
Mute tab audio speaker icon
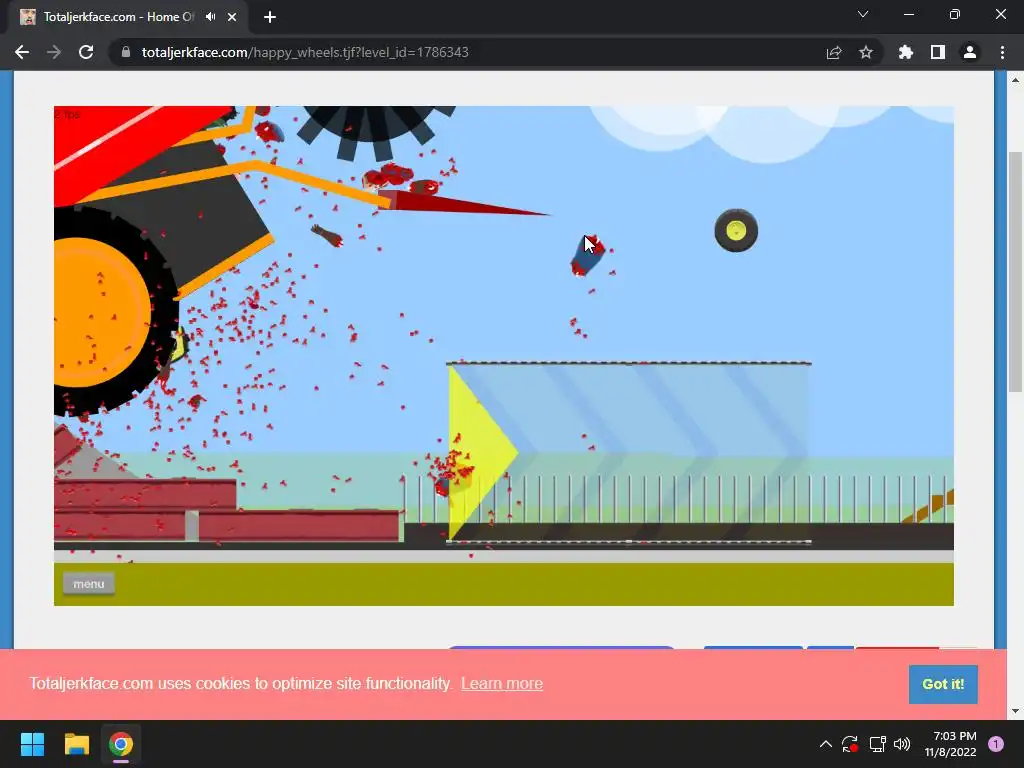click(210, 16)
